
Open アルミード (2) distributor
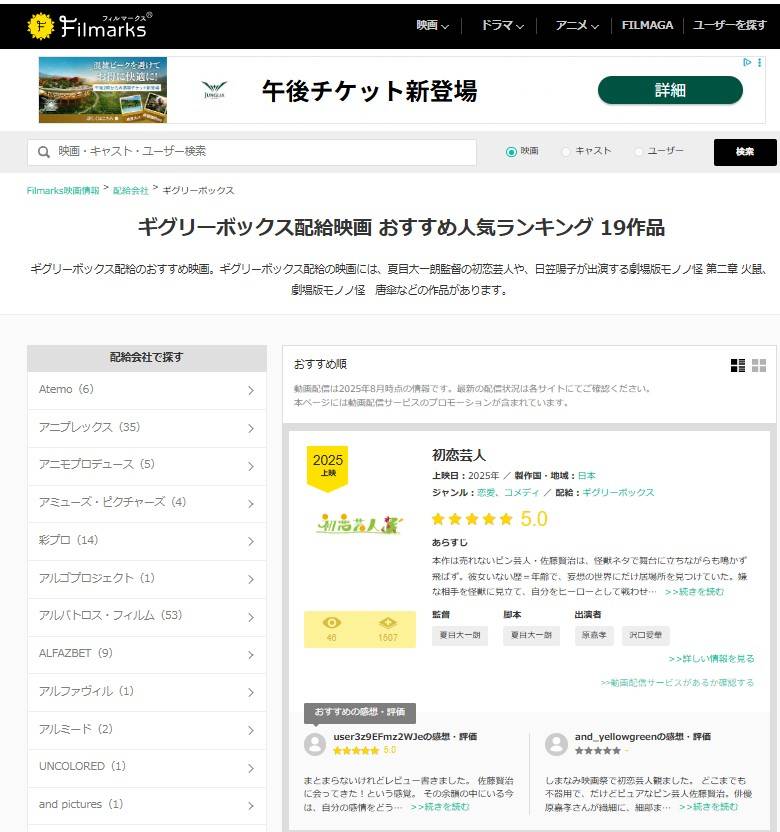[x=146, y=730]
